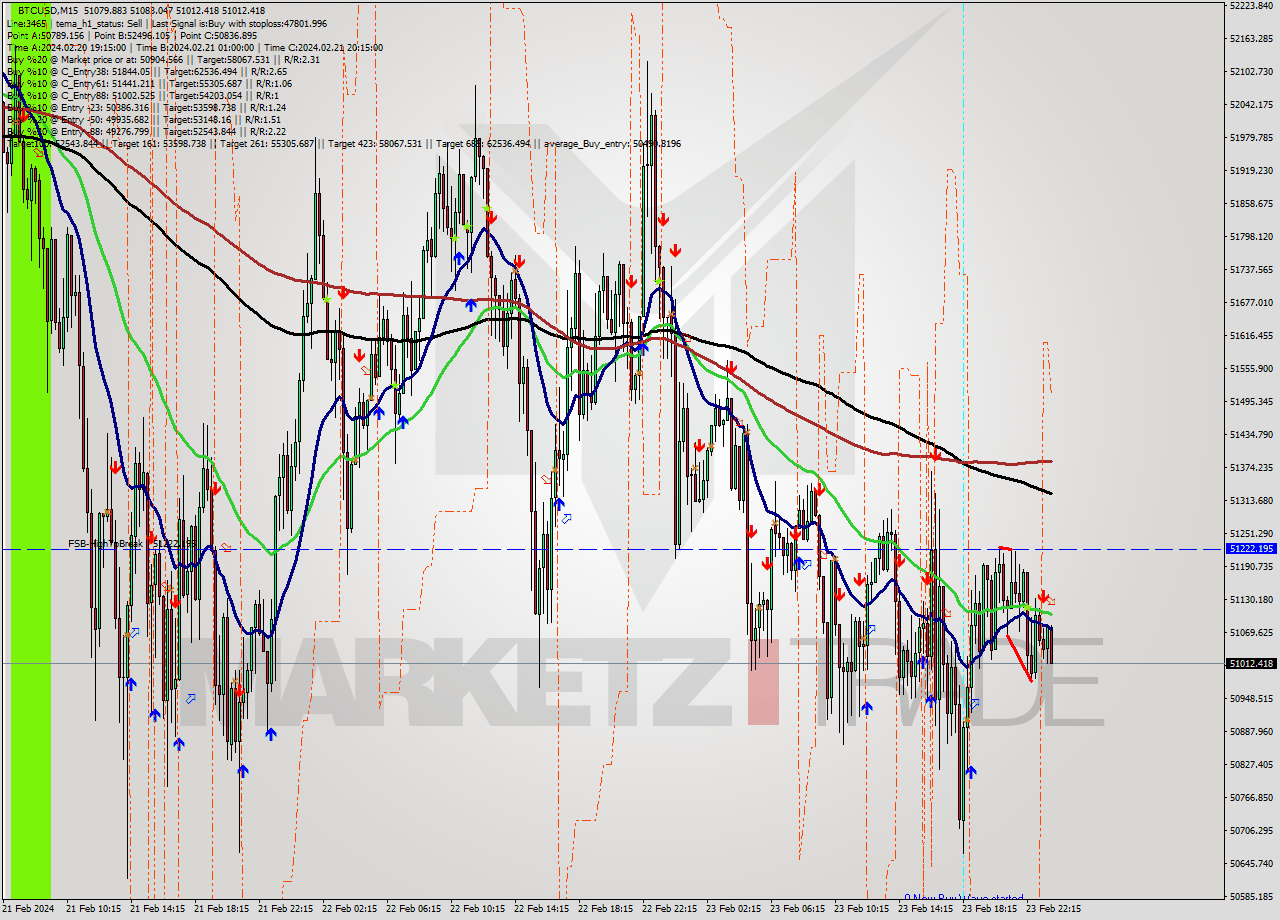Click the 22 Feb 14:15 time label

click(x=541, y=909)
